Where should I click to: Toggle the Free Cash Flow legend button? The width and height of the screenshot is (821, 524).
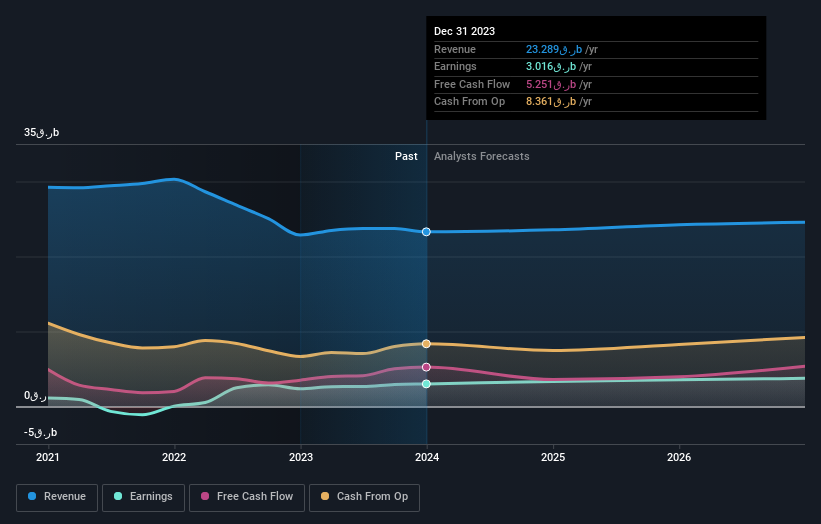[247, 497]
